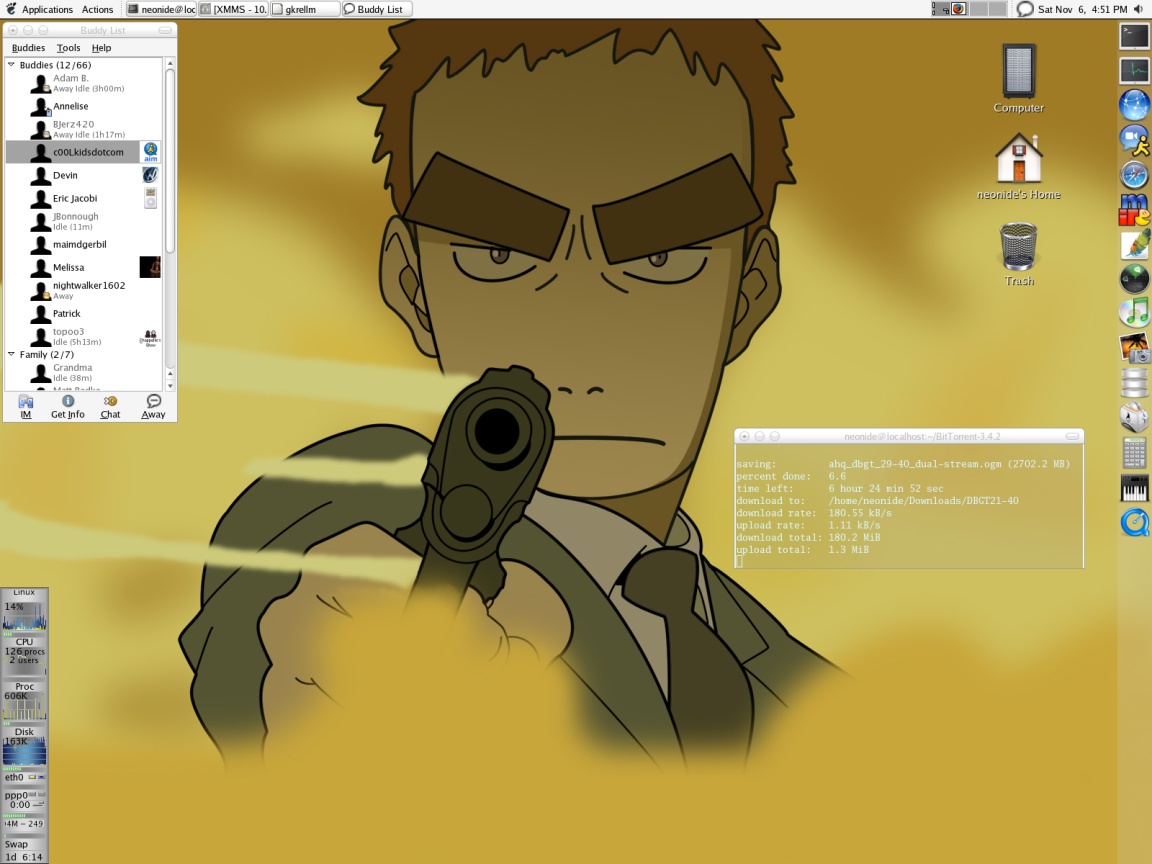Select buddy BJerz420
The width and height of the screenshot is (1152, 864).
[84, 129]
